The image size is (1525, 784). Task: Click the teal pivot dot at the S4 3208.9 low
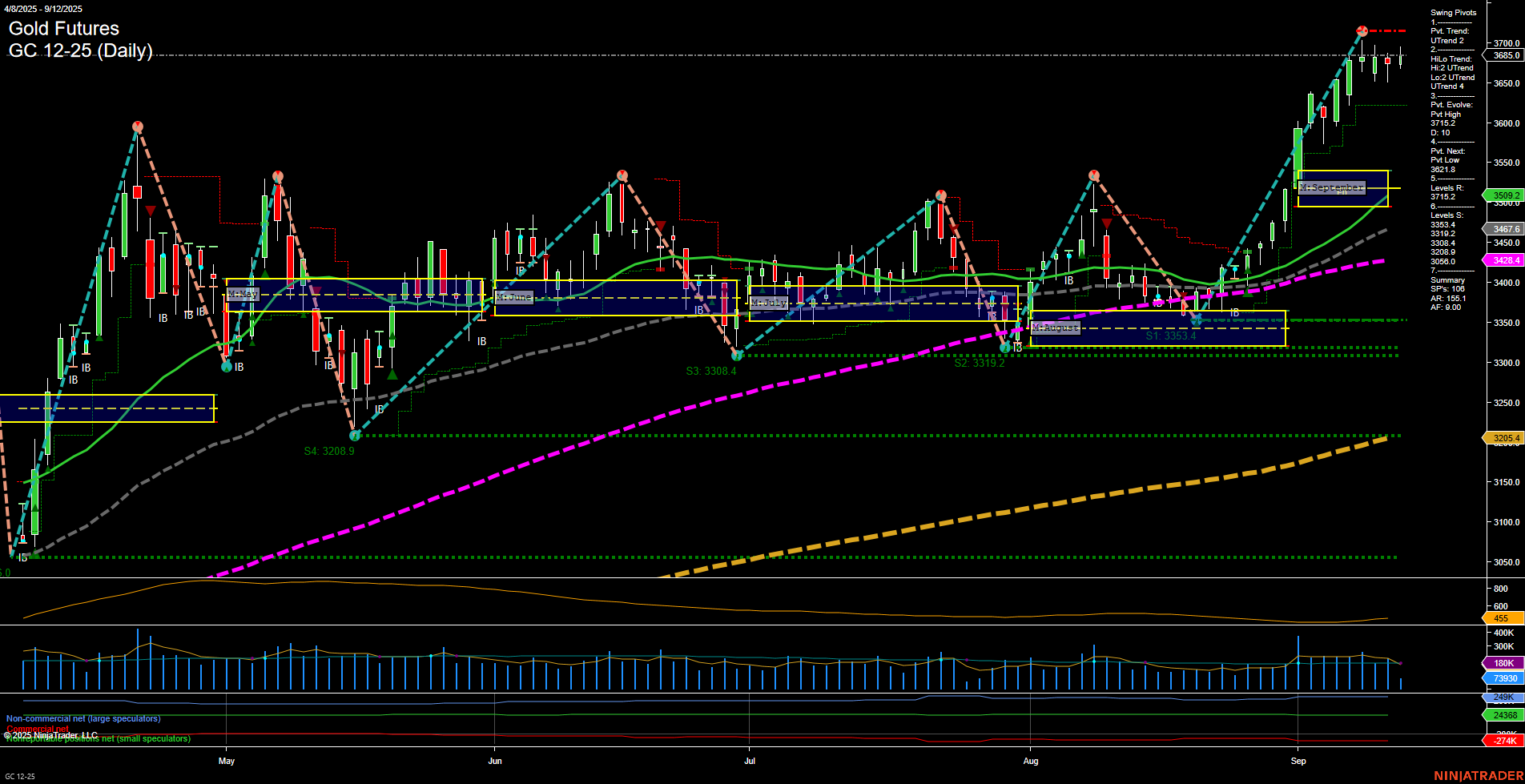click(355, 435)
